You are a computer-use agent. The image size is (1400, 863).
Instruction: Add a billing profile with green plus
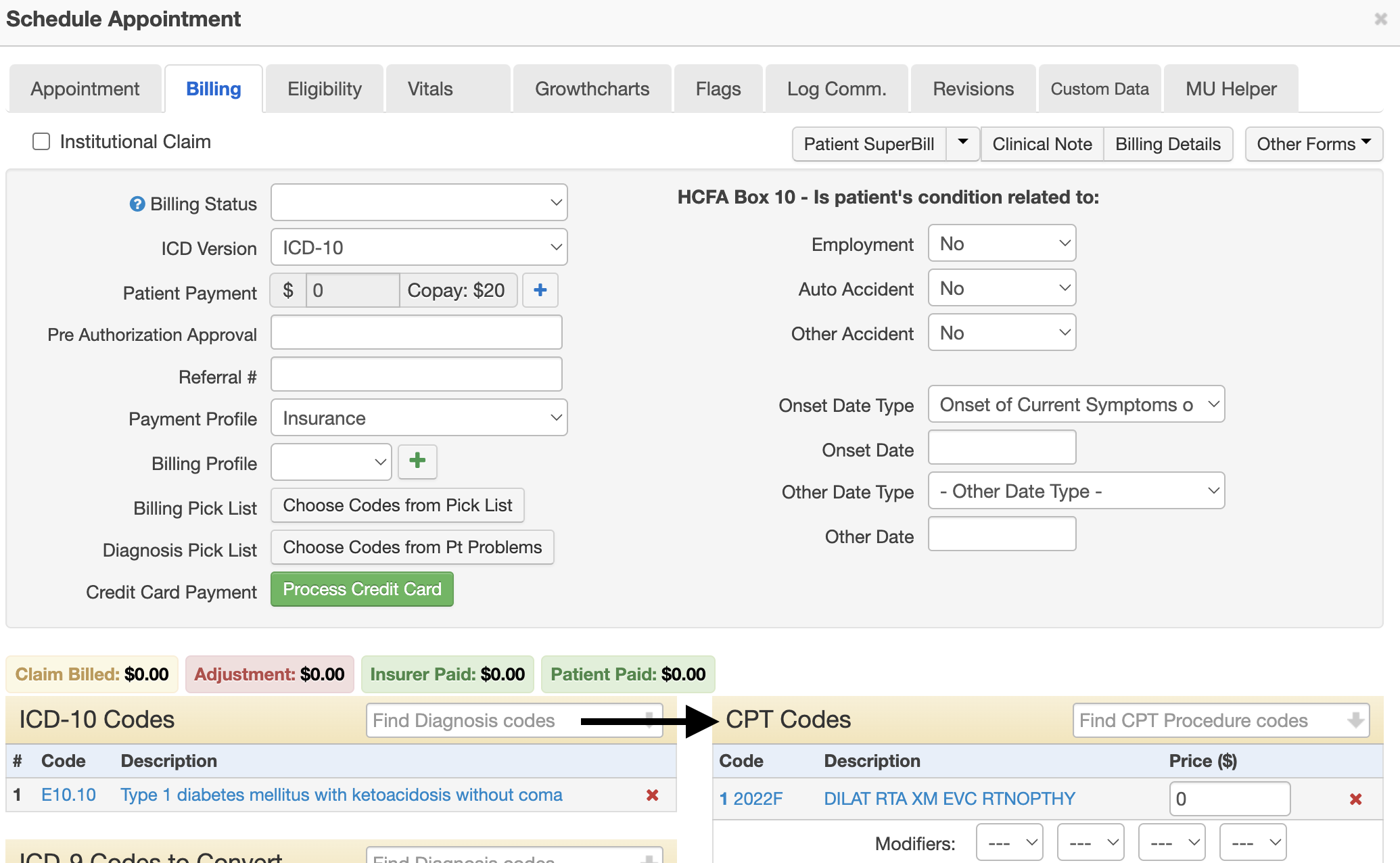click(x=417, y=461)
